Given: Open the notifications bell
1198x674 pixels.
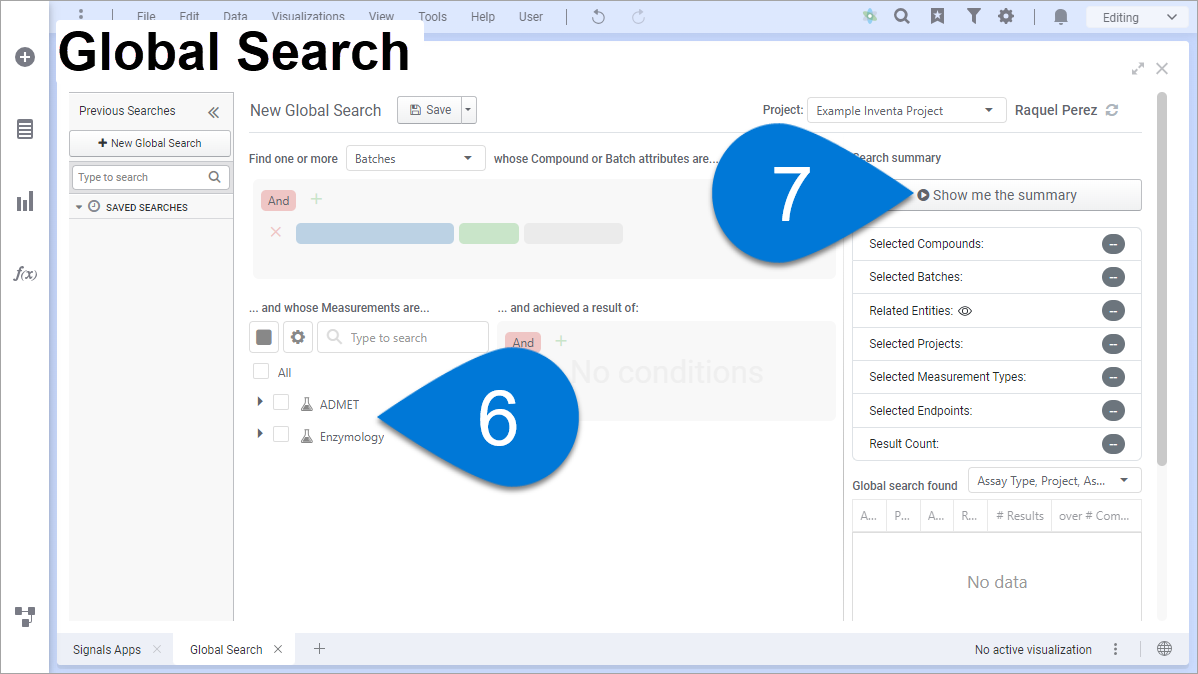Looking at the screenshot, I should (1060, 17).
